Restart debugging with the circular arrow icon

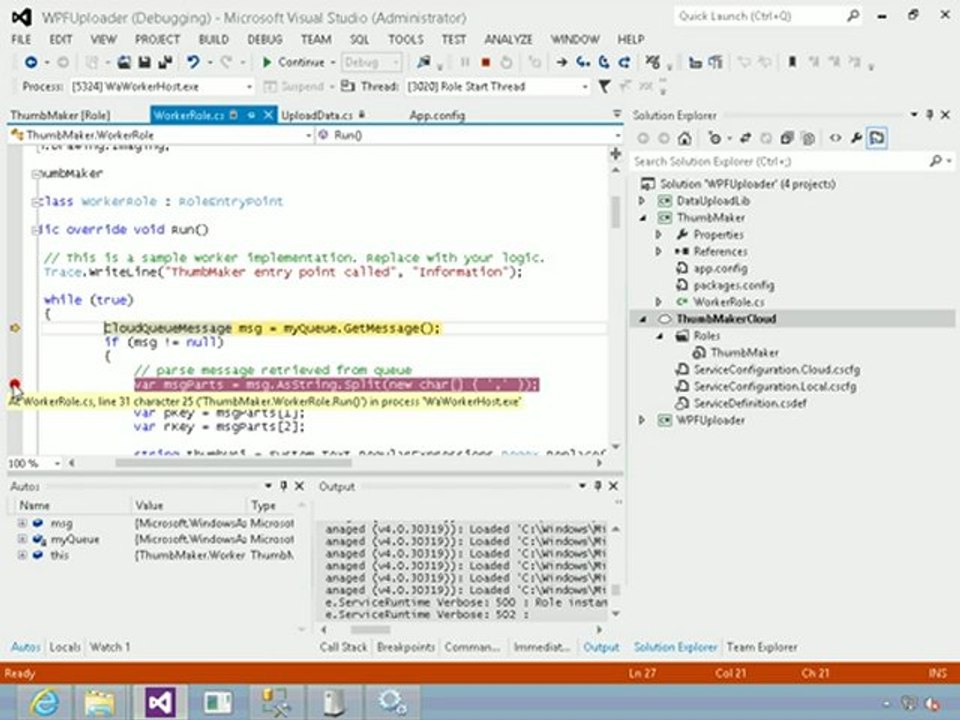[x=506, y=62]
